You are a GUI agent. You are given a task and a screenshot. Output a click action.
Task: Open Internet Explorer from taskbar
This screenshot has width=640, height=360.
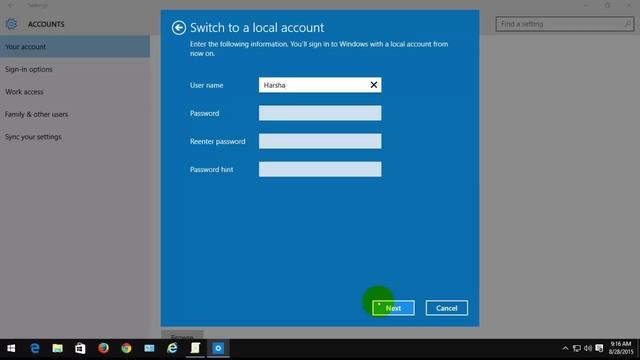172,348
